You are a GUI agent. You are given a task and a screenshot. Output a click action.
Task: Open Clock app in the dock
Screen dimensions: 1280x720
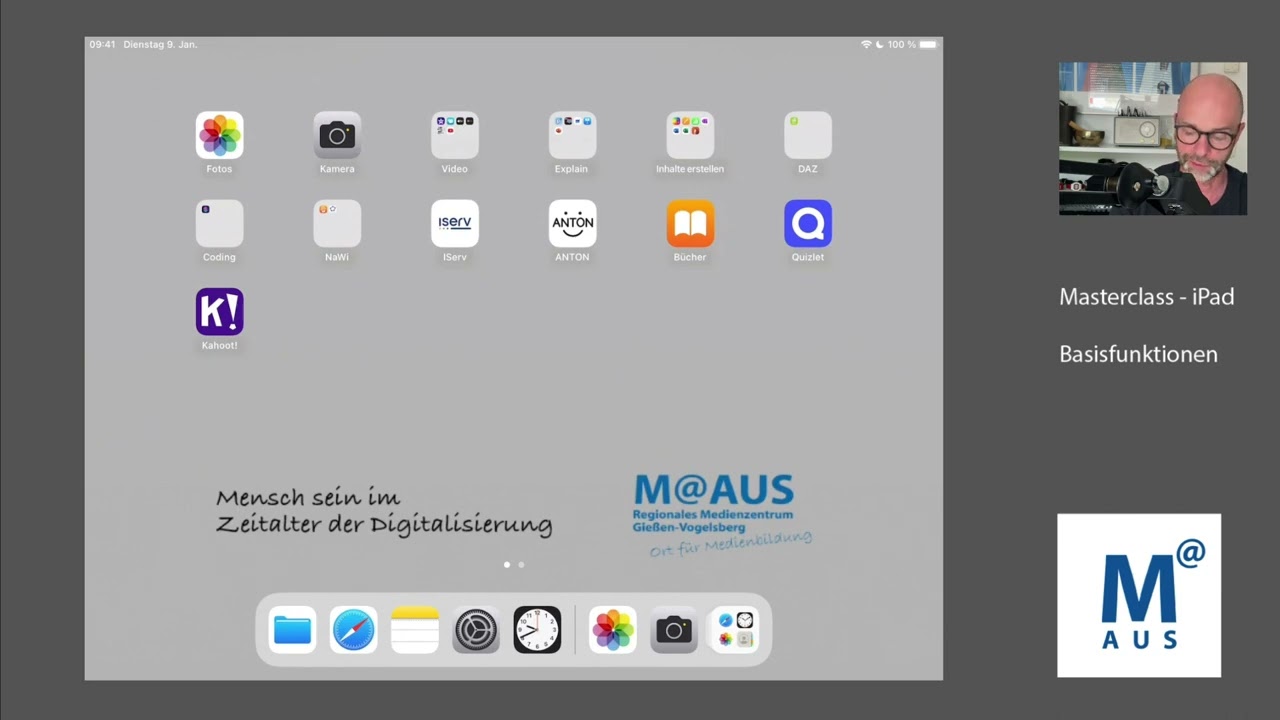coord(537,630)
